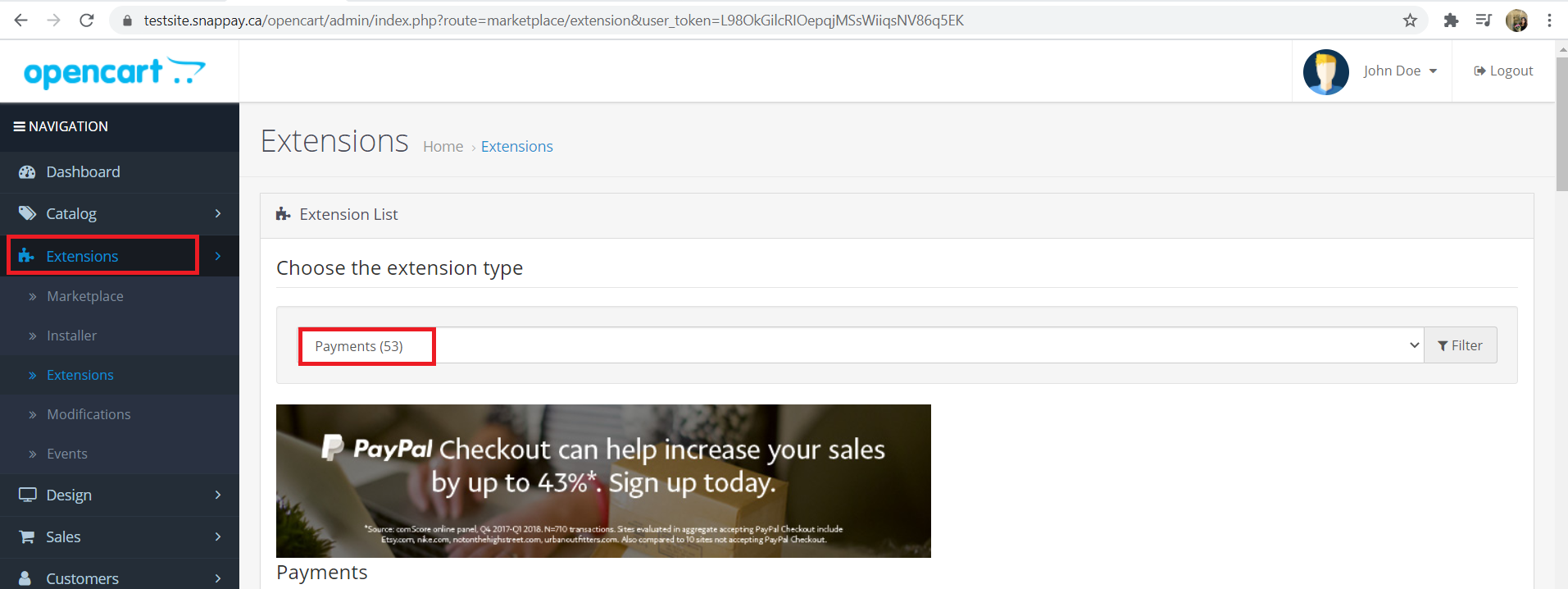Click the Extensions page title
This screenshot has width=1568, height=589.
tap(334, 141)
